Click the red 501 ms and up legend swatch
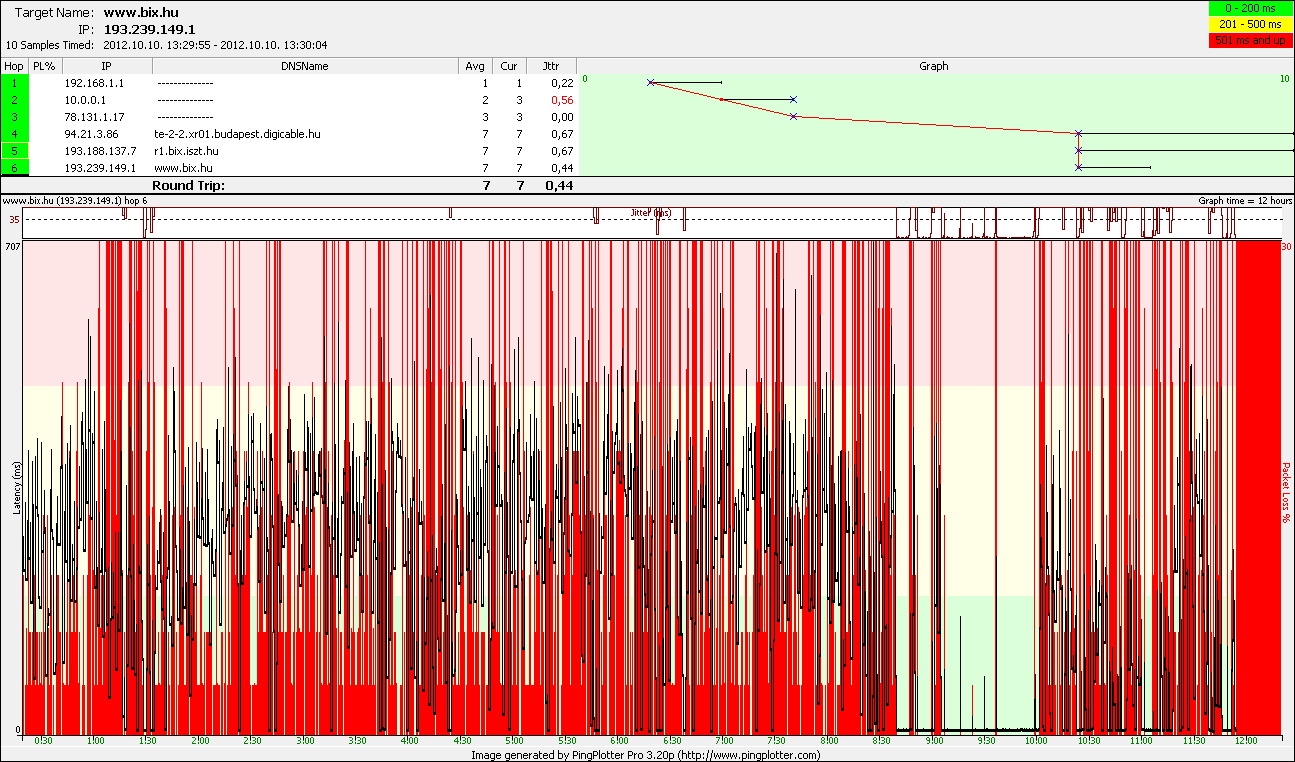The image size is (1295, 762). click(1250, 40)
